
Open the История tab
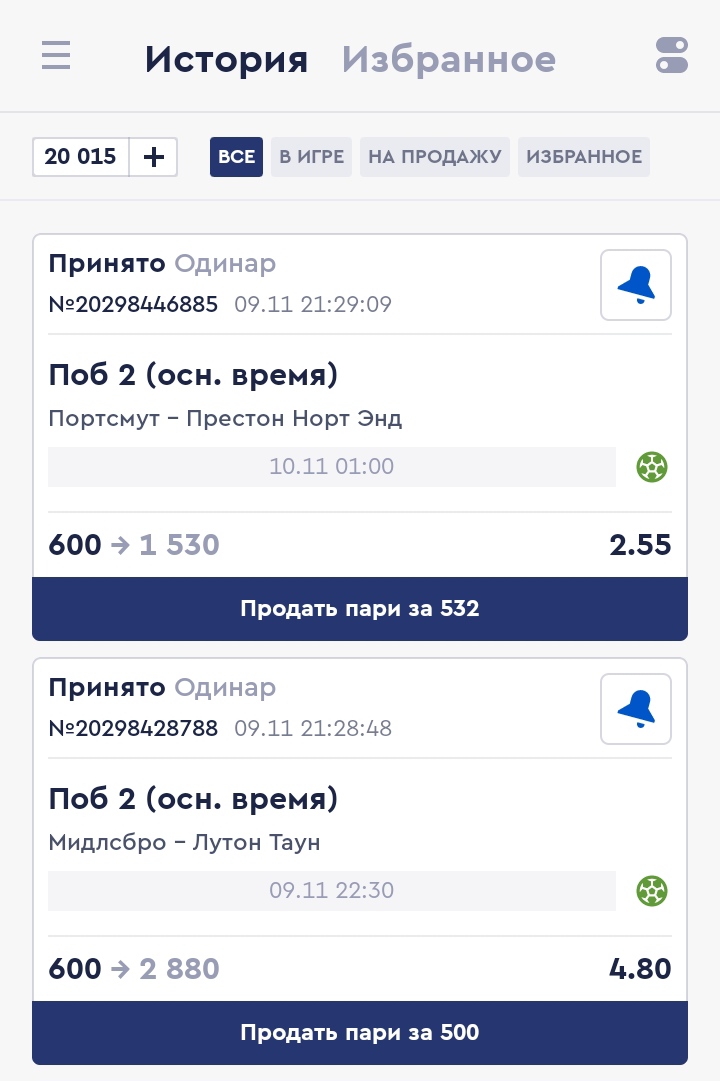(x=226, y=60)
